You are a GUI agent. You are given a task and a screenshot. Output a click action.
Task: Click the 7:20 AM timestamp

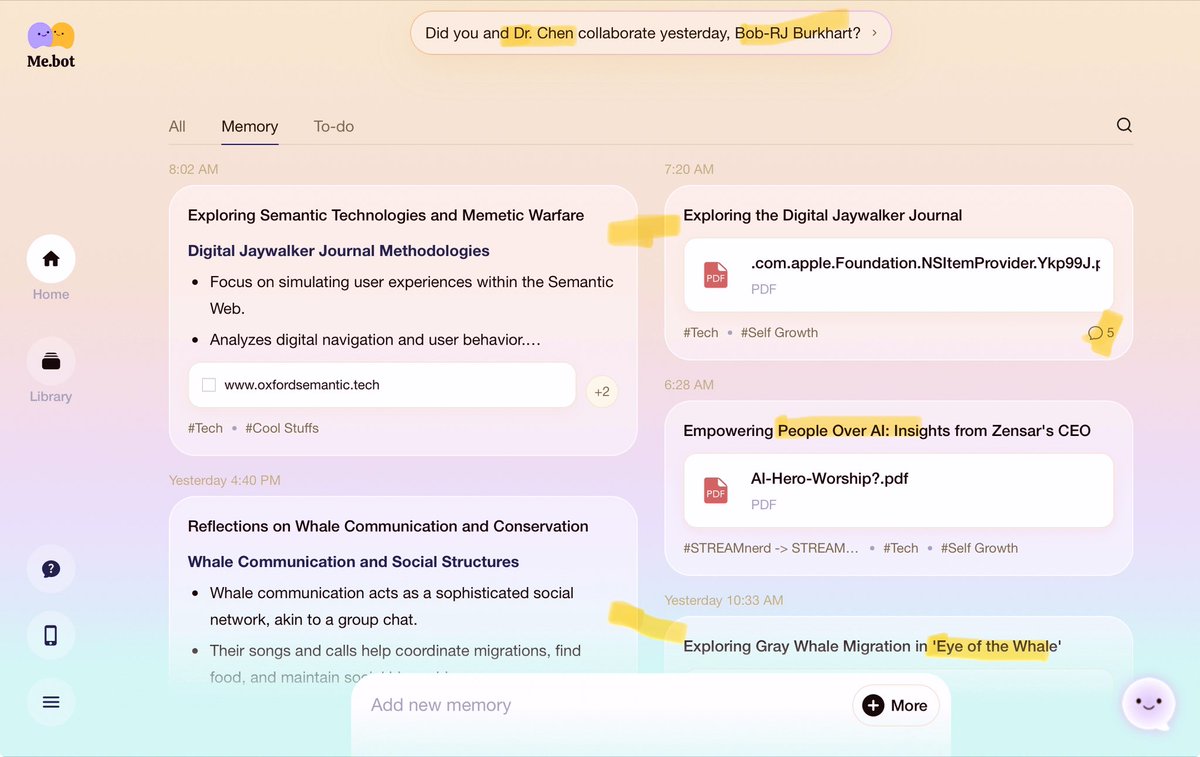point(689,169)
